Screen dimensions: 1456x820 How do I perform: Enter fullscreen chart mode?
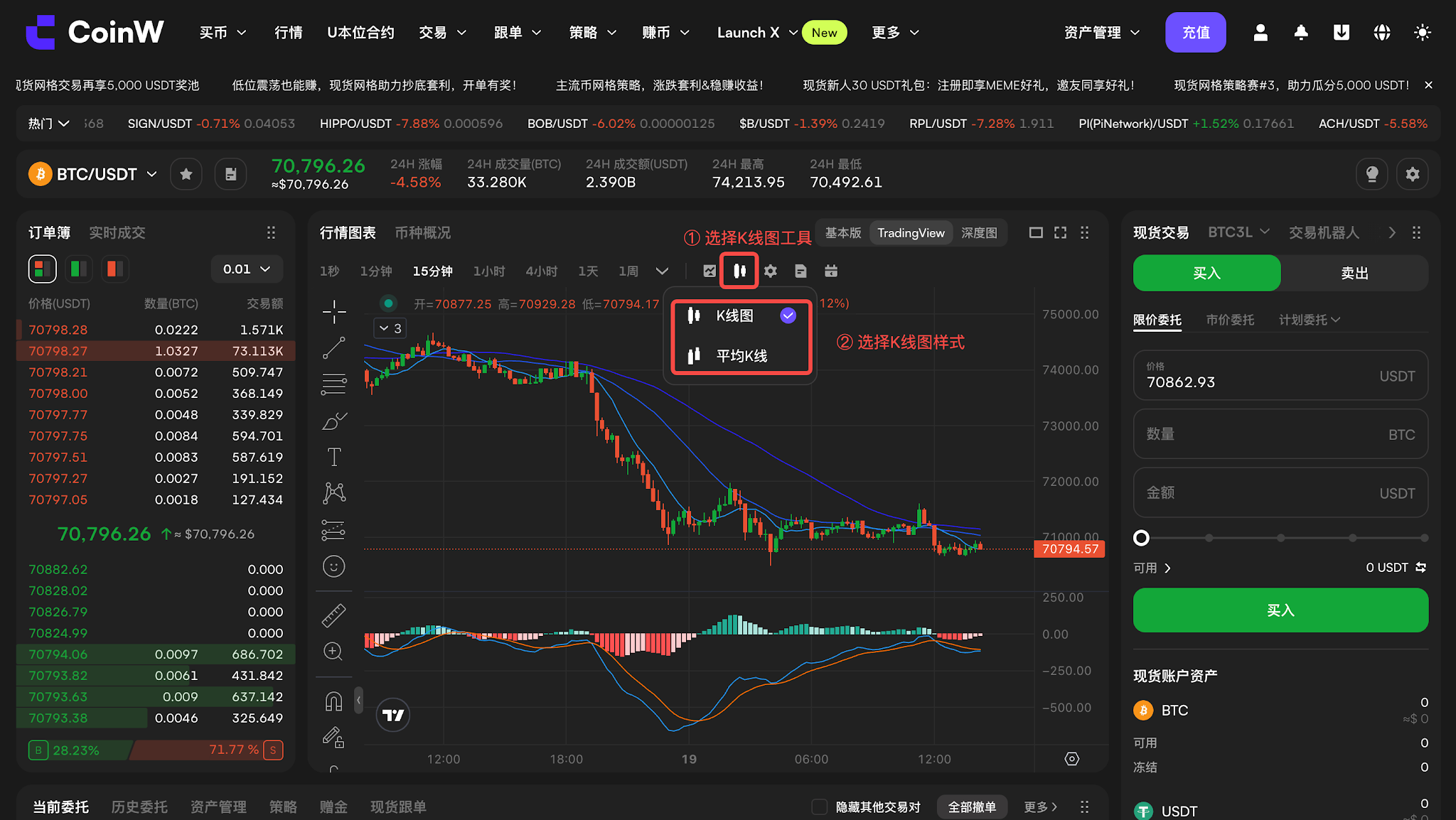coord(1060,232)
